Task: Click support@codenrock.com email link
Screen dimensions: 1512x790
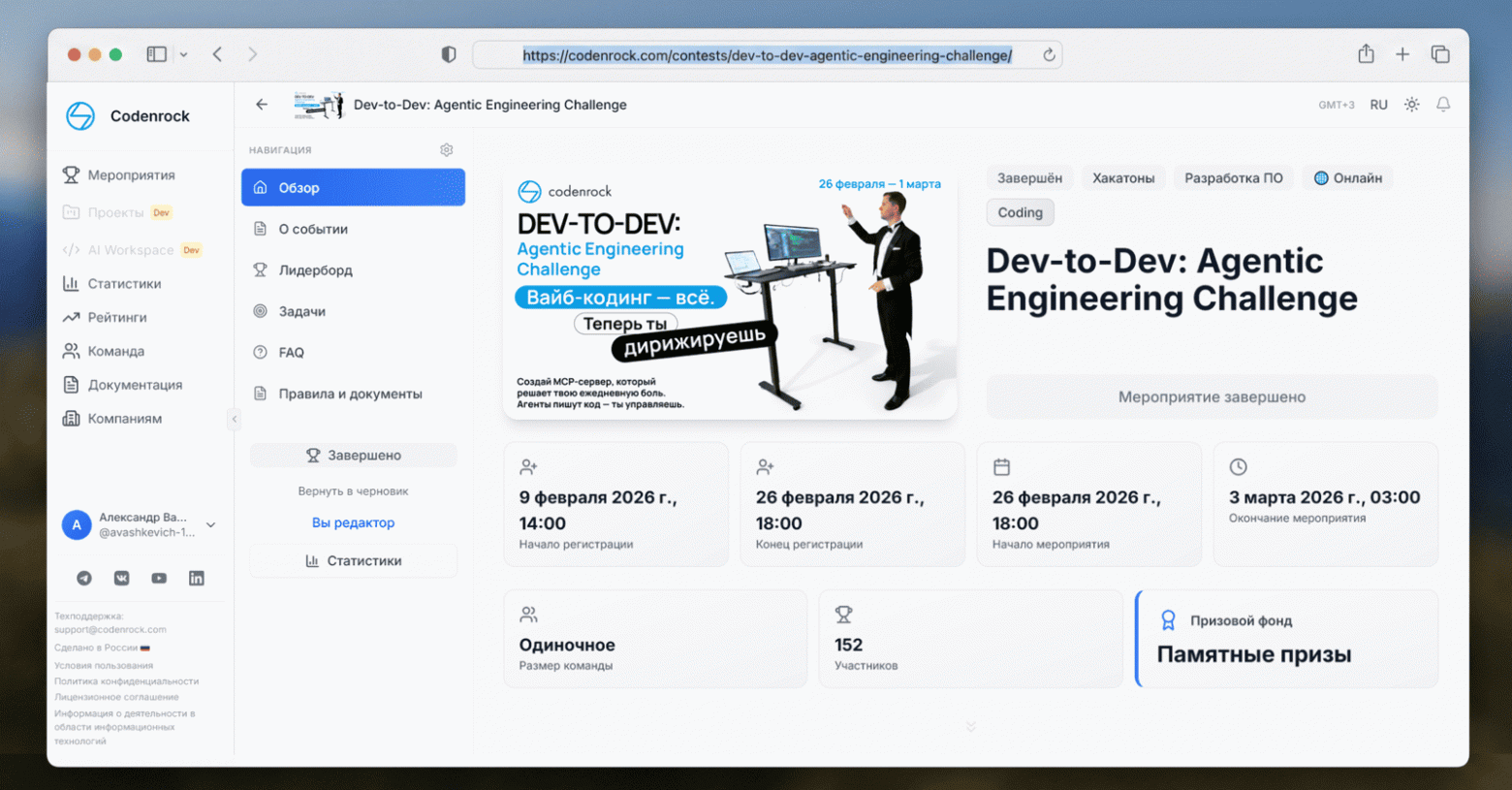Action: click(110, 629)
